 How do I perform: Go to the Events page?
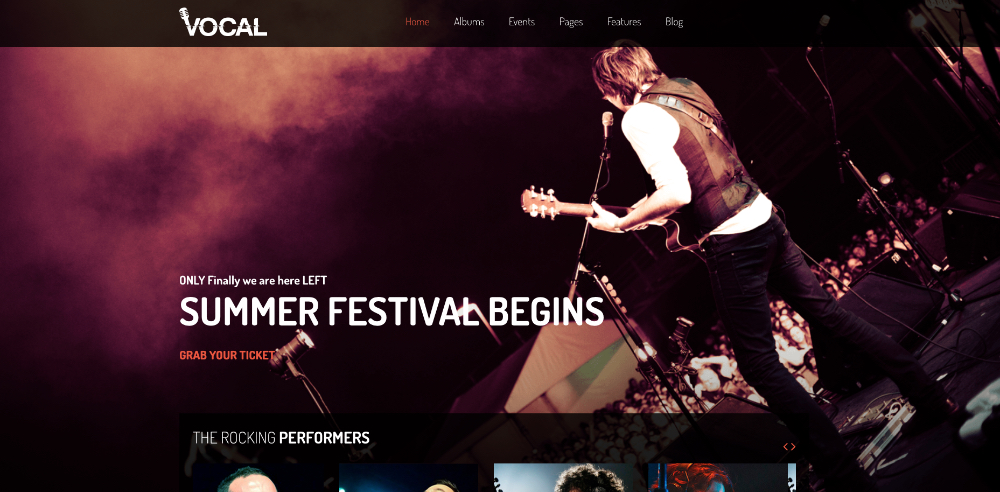coord(521,22)
